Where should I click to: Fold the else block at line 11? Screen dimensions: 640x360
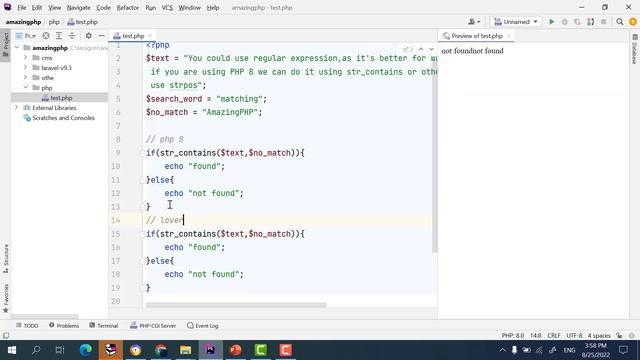click(x=142, y=180)
